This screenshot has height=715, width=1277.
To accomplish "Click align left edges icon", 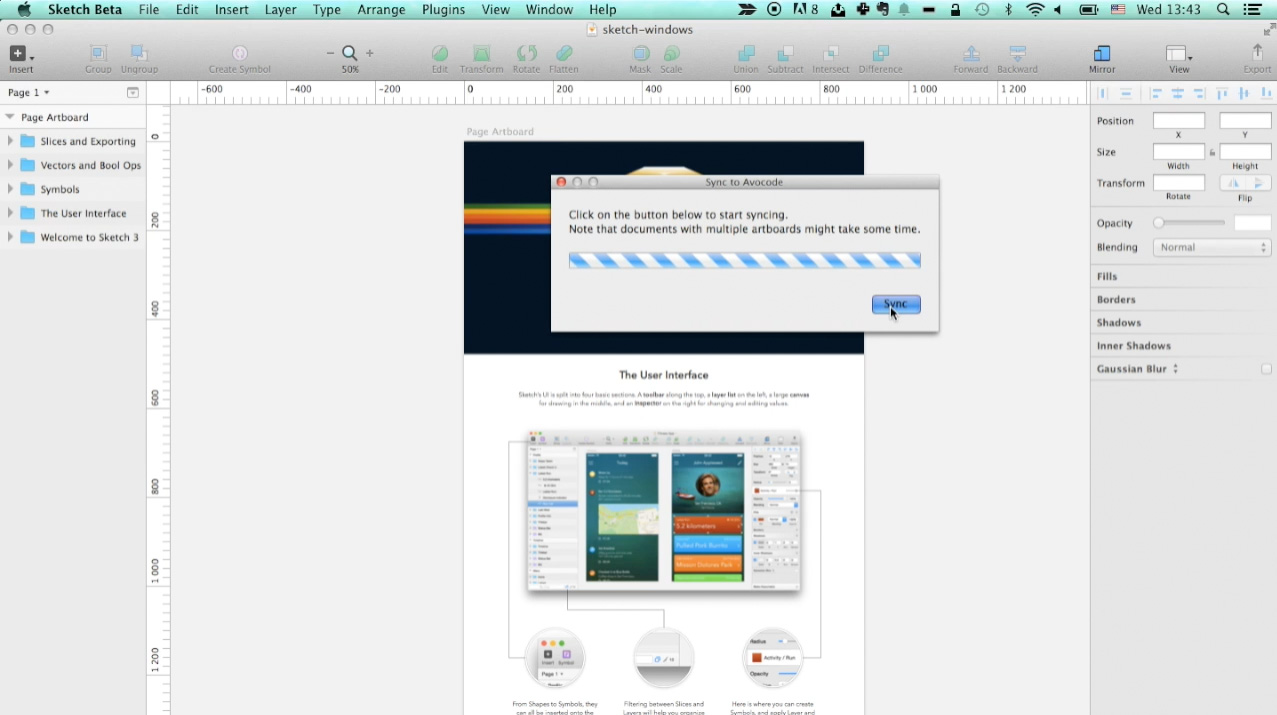I will [x=1157, y=93].
